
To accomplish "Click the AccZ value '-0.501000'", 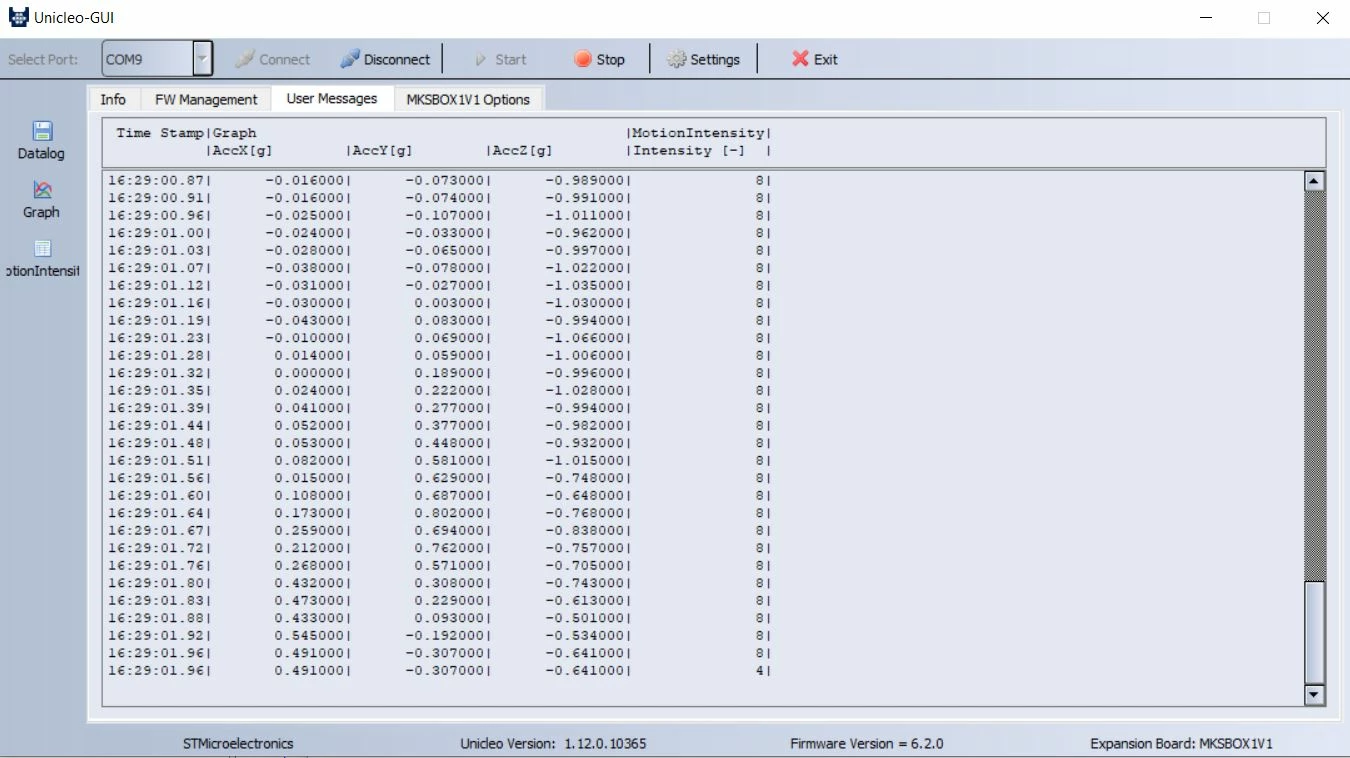I will point(585,618).
